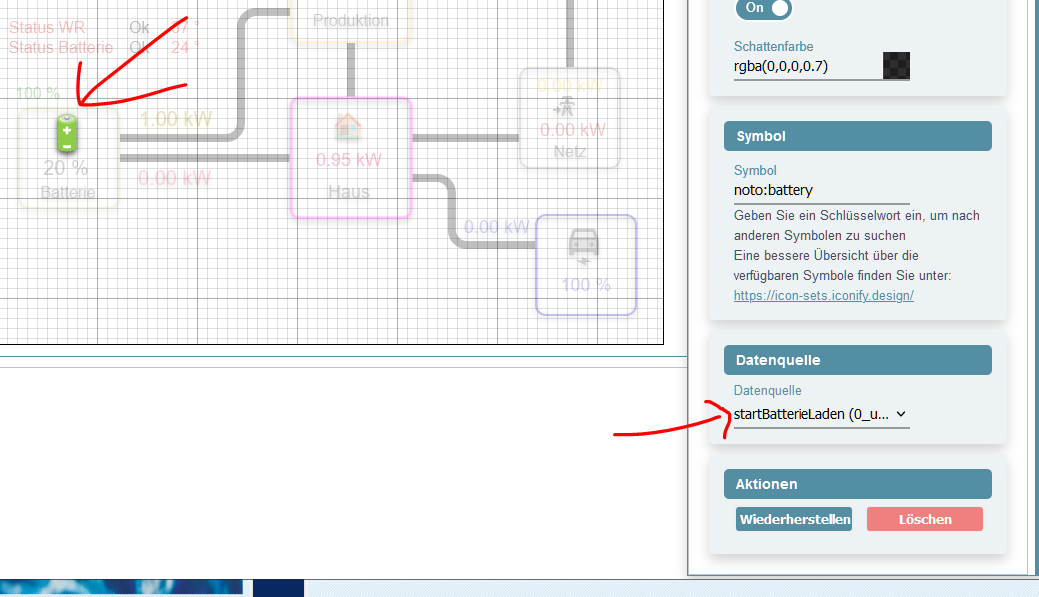Click the Löschen button

tap(924, 519)
